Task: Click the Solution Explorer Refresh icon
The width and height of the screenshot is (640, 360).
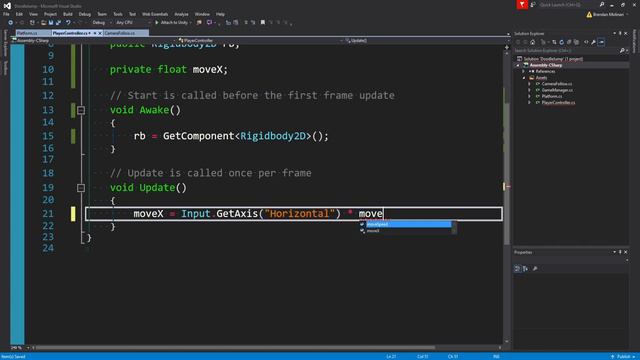Action: point(562,42)
